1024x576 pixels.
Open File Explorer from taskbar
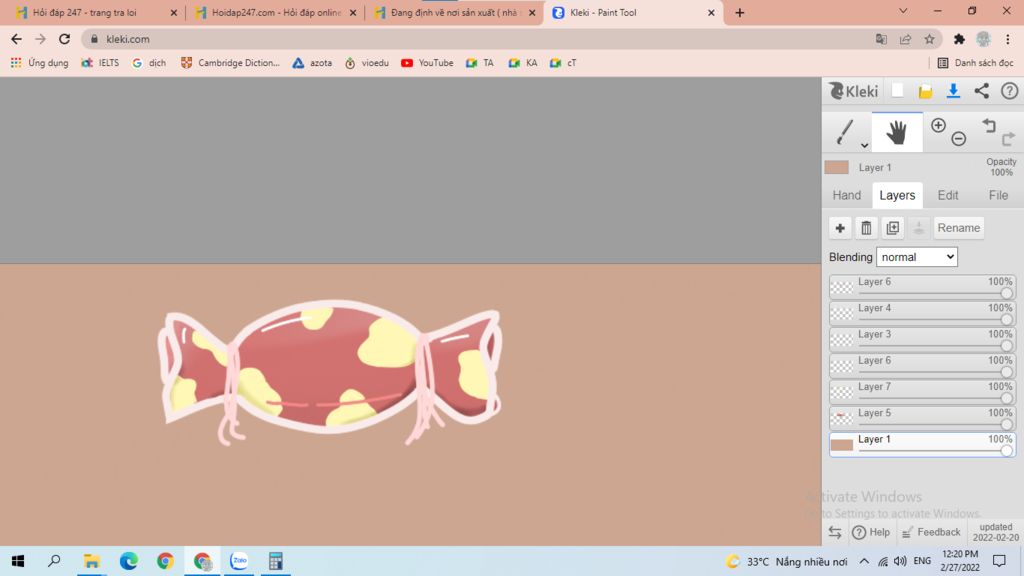[91, 561]
